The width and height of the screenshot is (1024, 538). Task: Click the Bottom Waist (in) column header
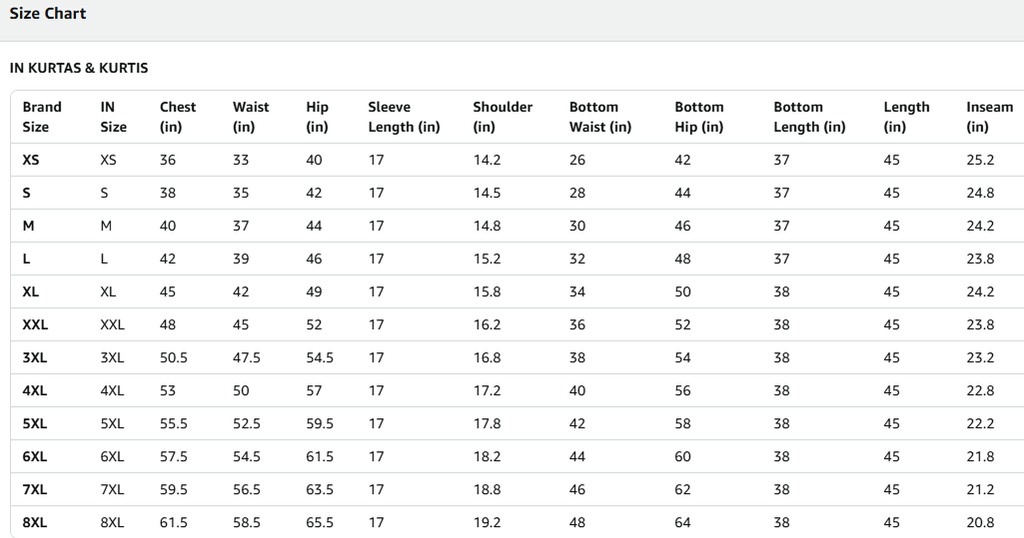tap(600, 117)
